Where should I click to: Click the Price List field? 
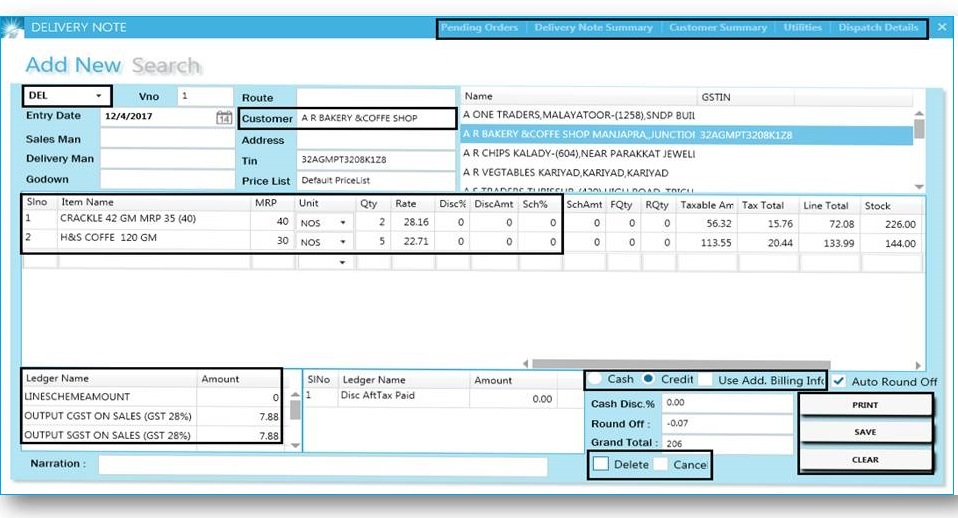point(376,181)
